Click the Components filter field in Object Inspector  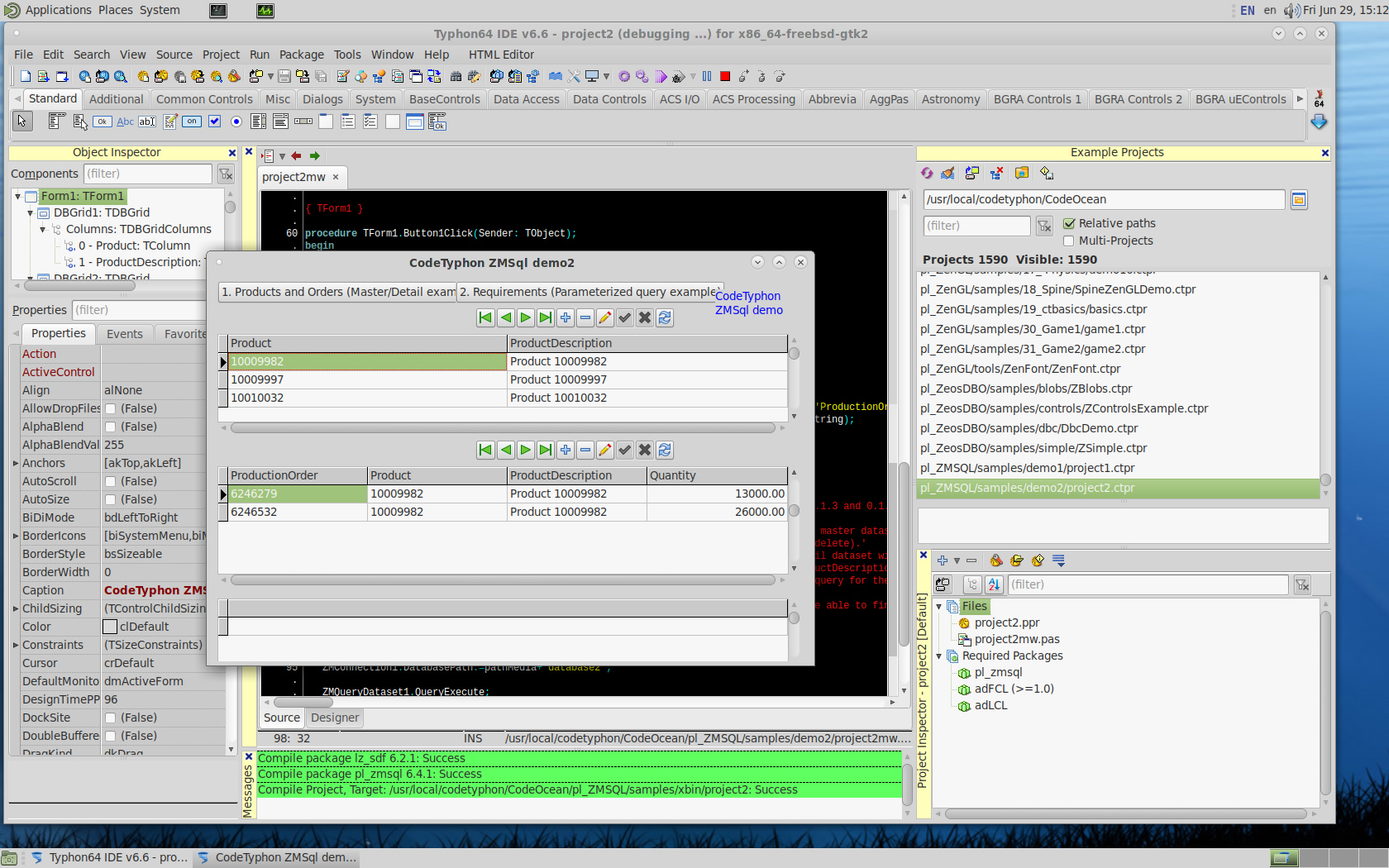(148, 174)
